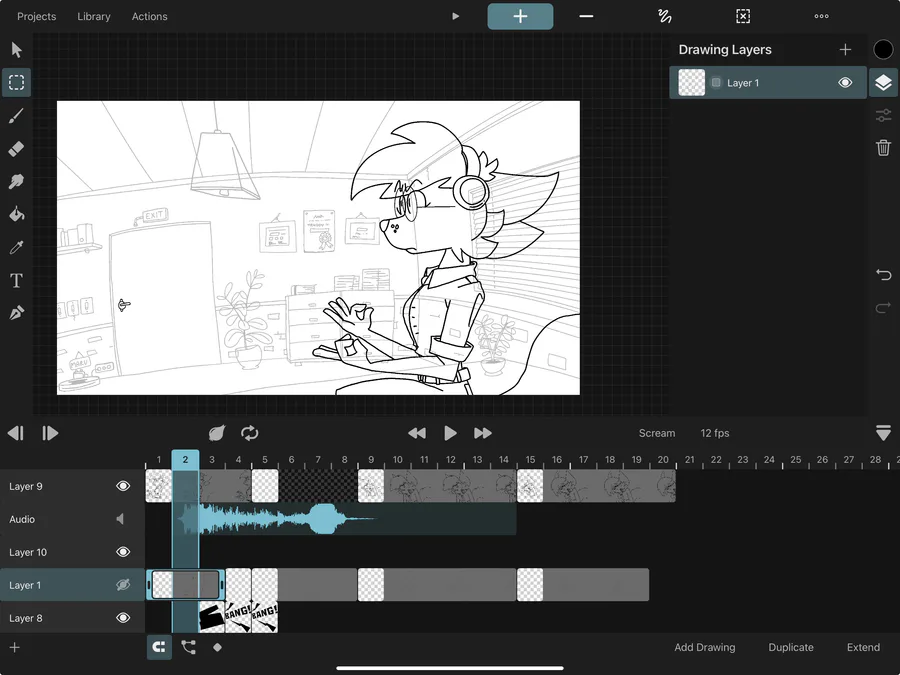The image size is (900, 675).
Task: Rewind the animation
Action: [417, 433]
